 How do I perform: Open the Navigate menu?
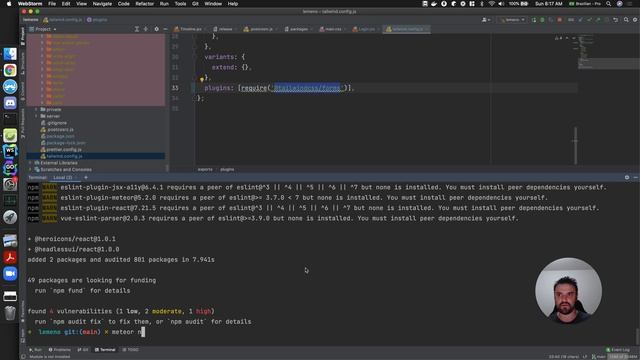pyautogui.click(x=102, y=4)
